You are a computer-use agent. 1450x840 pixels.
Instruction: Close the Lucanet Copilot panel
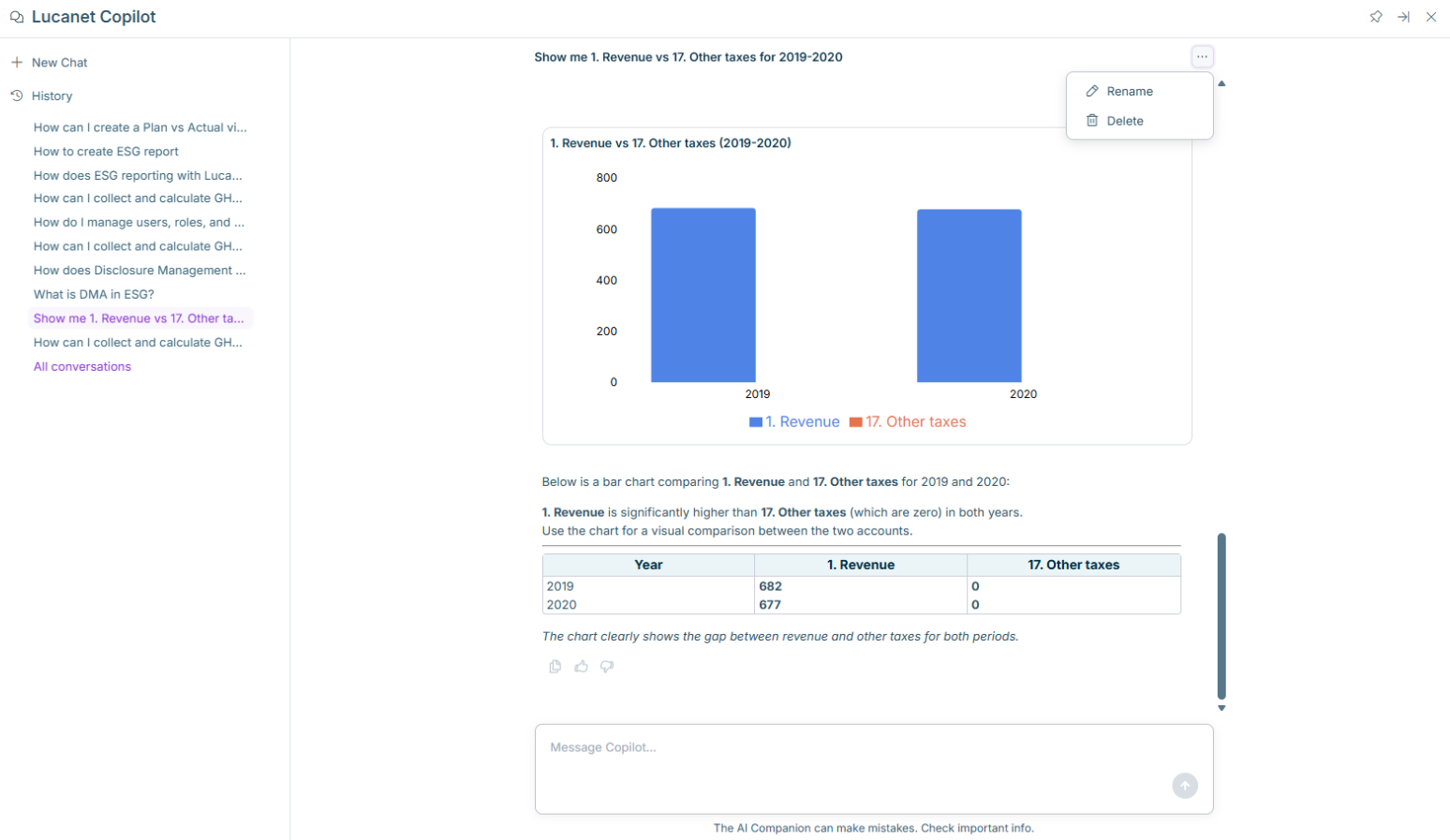[x=1431, y=17]
